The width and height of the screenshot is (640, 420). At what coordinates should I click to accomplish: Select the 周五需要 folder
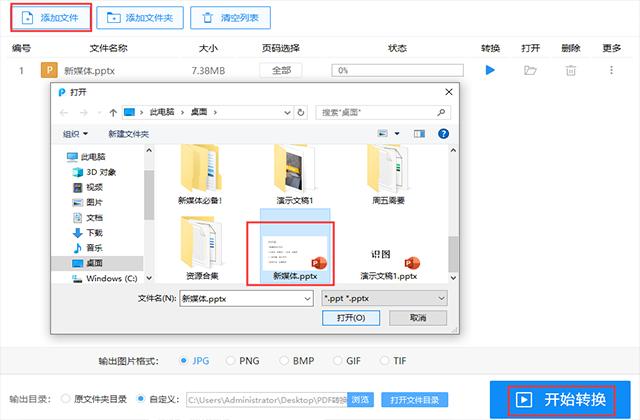388,176
